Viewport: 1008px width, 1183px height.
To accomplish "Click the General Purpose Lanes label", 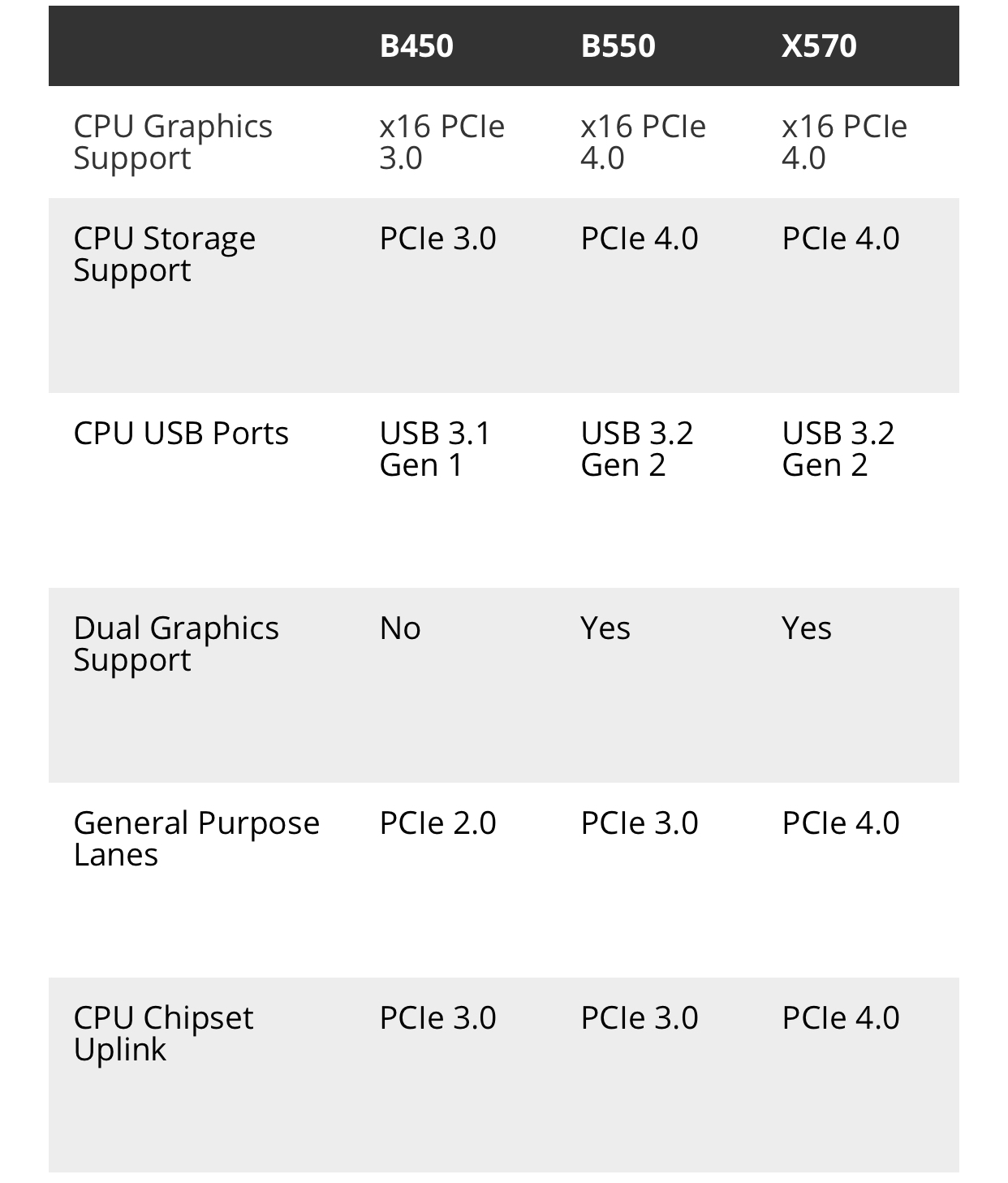I will coord(196,839).
